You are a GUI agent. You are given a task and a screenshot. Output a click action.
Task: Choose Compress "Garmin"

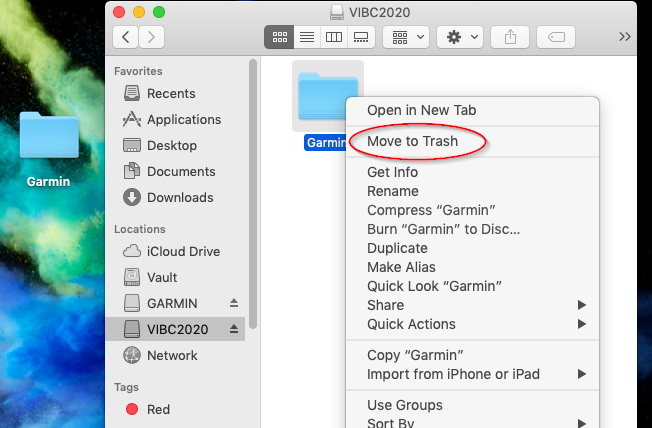472,210
